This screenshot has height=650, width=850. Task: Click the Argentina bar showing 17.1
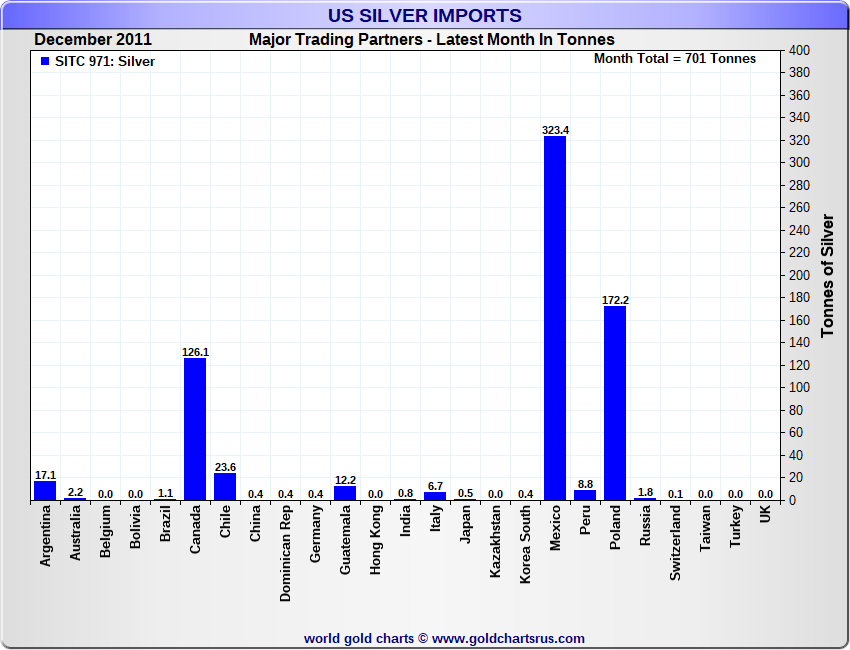(45, 490)
